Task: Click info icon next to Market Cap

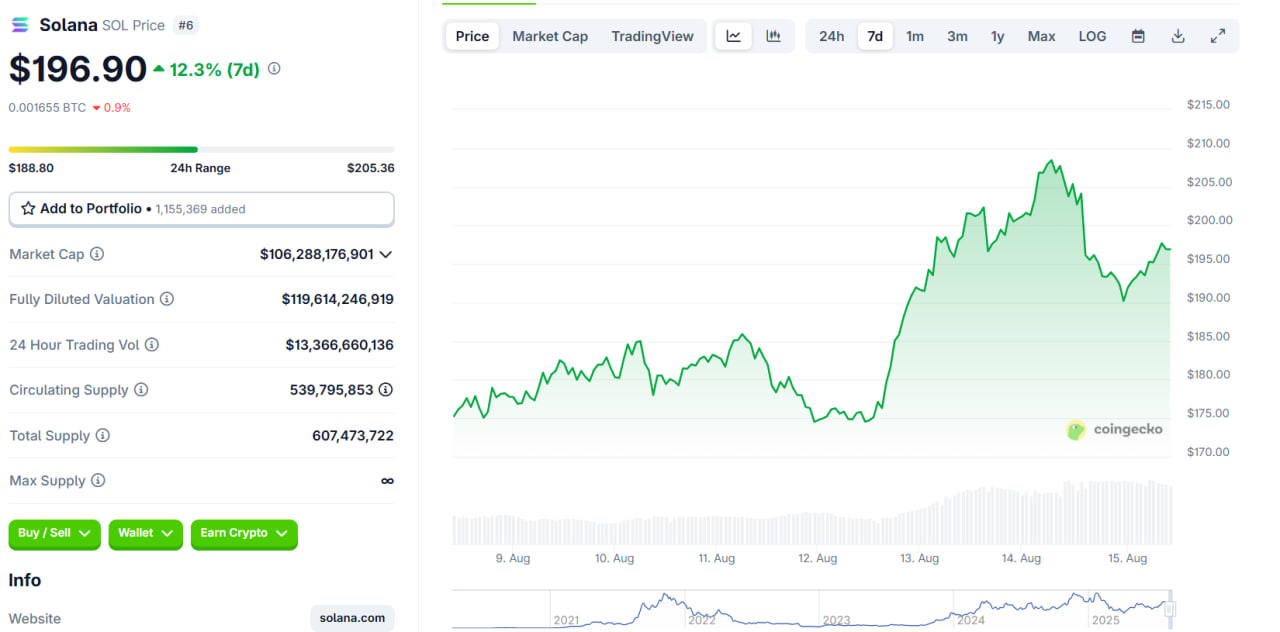Action: (97, 254)
